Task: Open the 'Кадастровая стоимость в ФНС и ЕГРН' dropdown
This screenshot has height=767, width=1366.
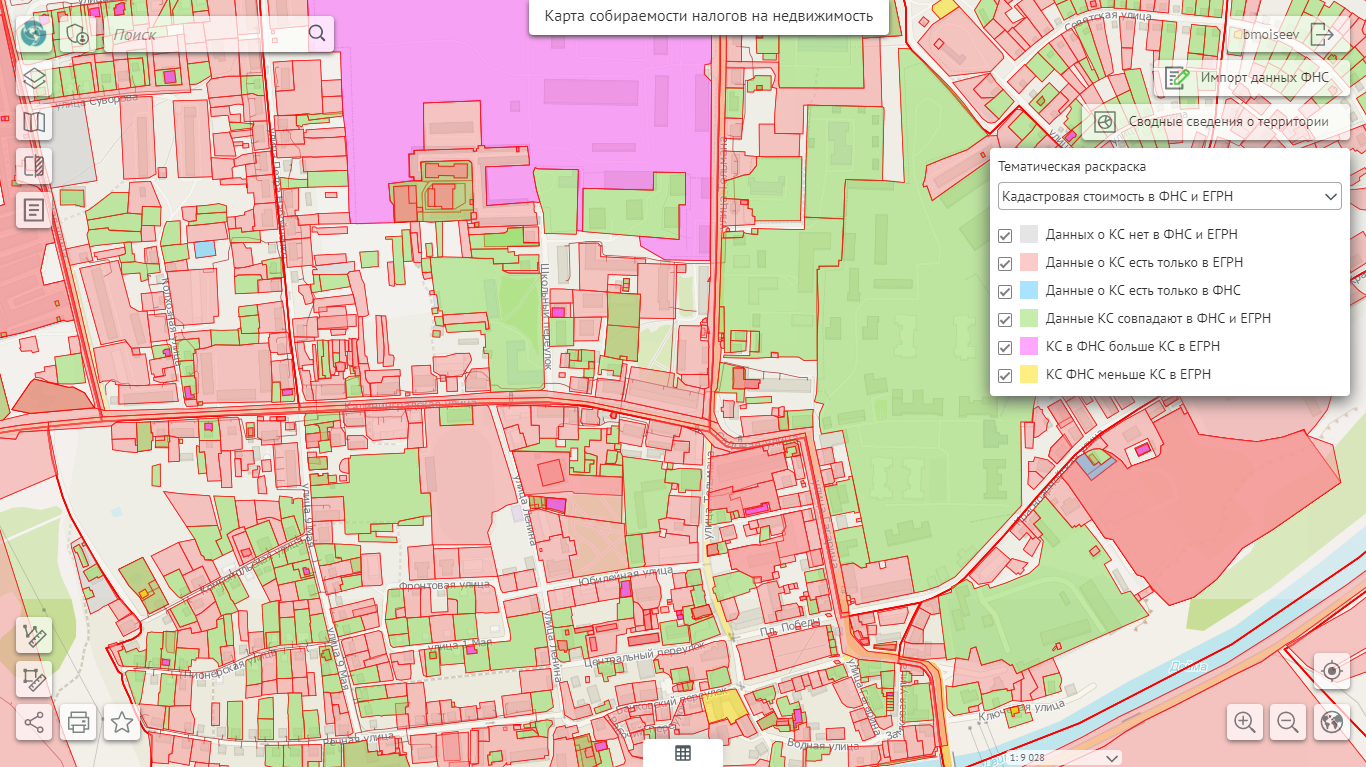Action: pyautogui.click(x=1169, y=197)
